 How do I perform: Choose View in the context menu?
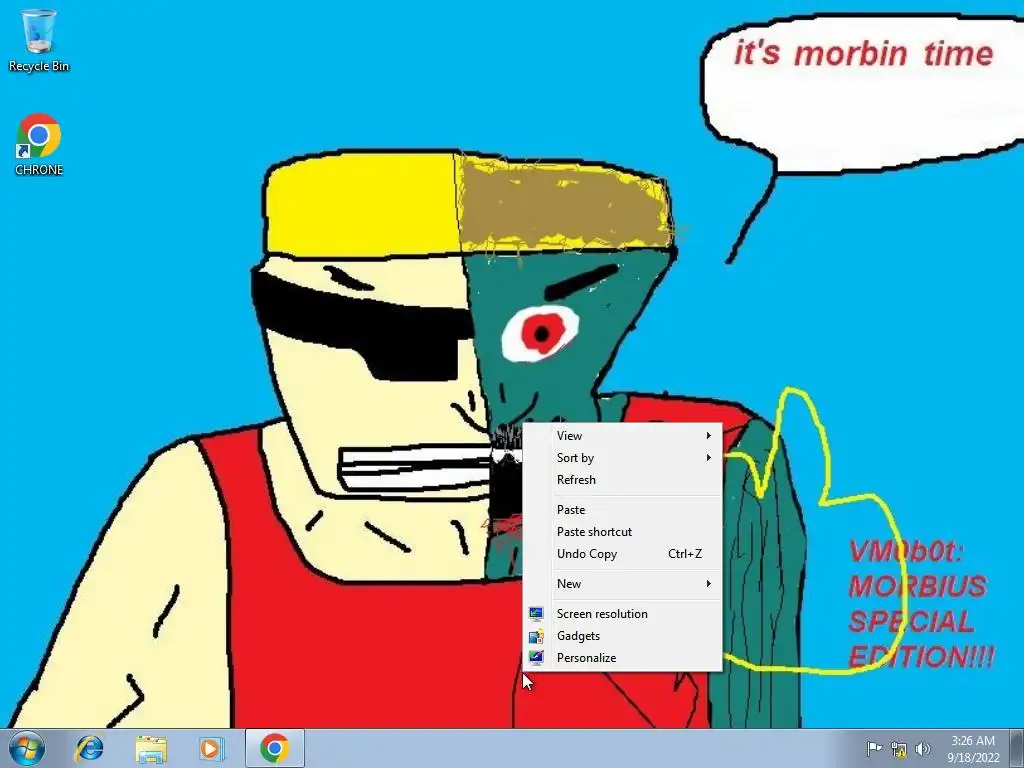click(622, 436)
